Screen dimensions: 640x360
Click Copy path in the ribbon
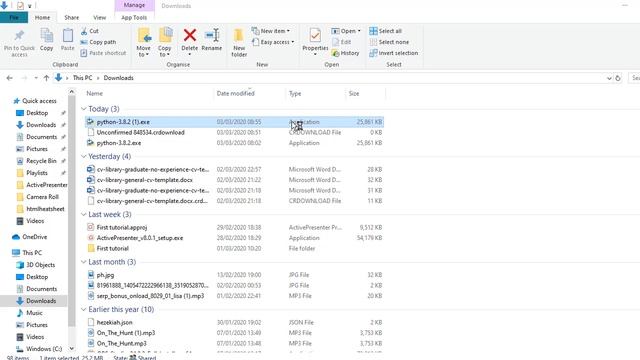98,42
